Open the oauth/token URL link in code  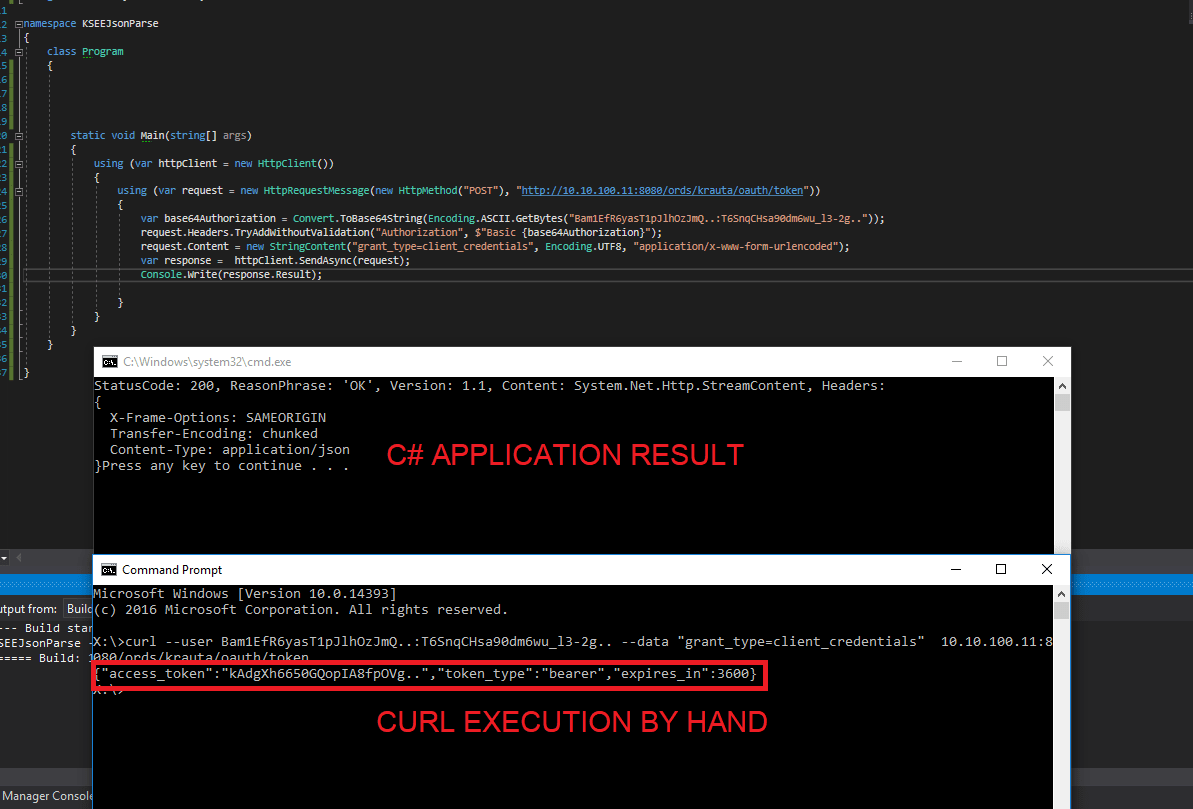click(x=662, y=191)
